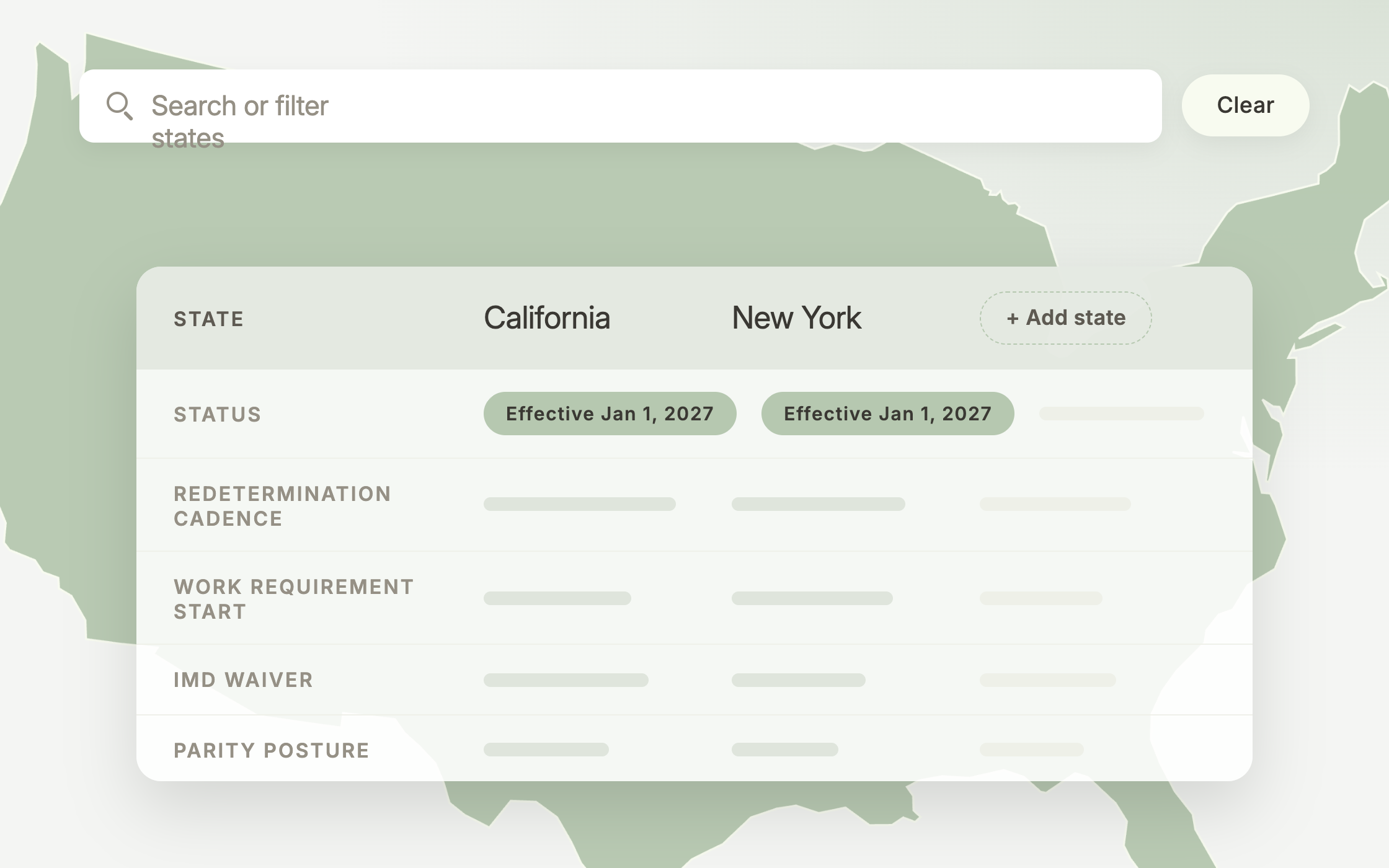Add another state to the comparison
Image resolution: width=1389 pixels, height=868 pixels.
[1065, 318]
